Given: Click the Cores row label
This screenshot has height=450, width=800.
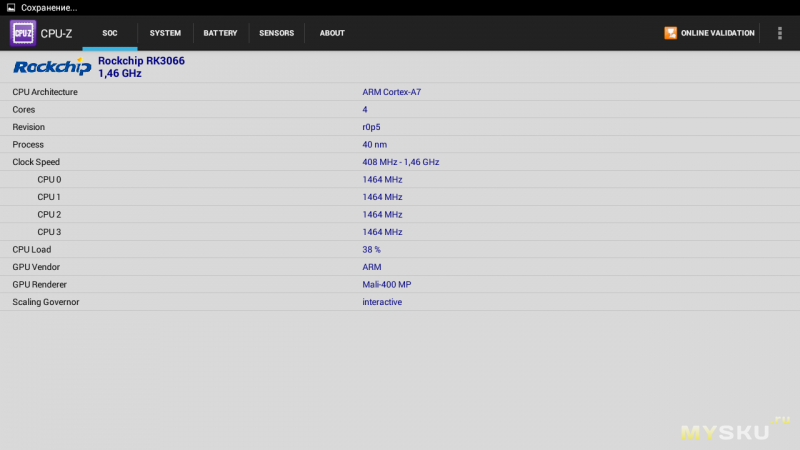Looking at the screenshot, I should (23, 110).
